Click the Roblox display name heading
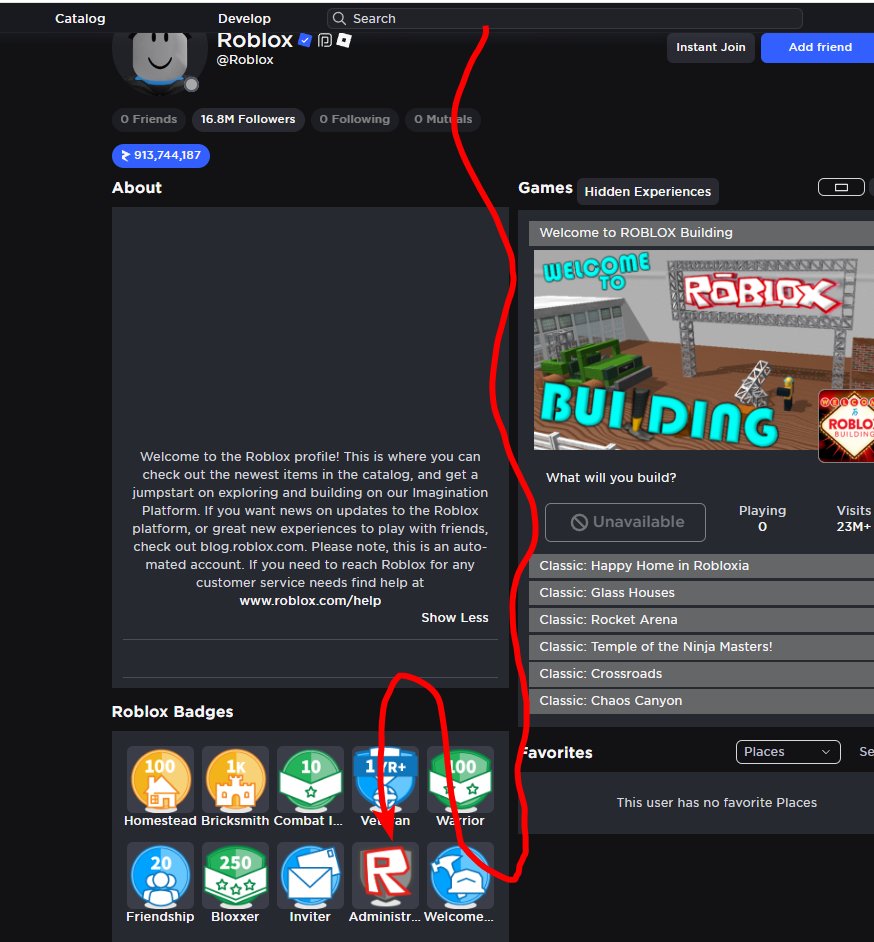This screenshot has height=942, width=874. coord(255,40)
